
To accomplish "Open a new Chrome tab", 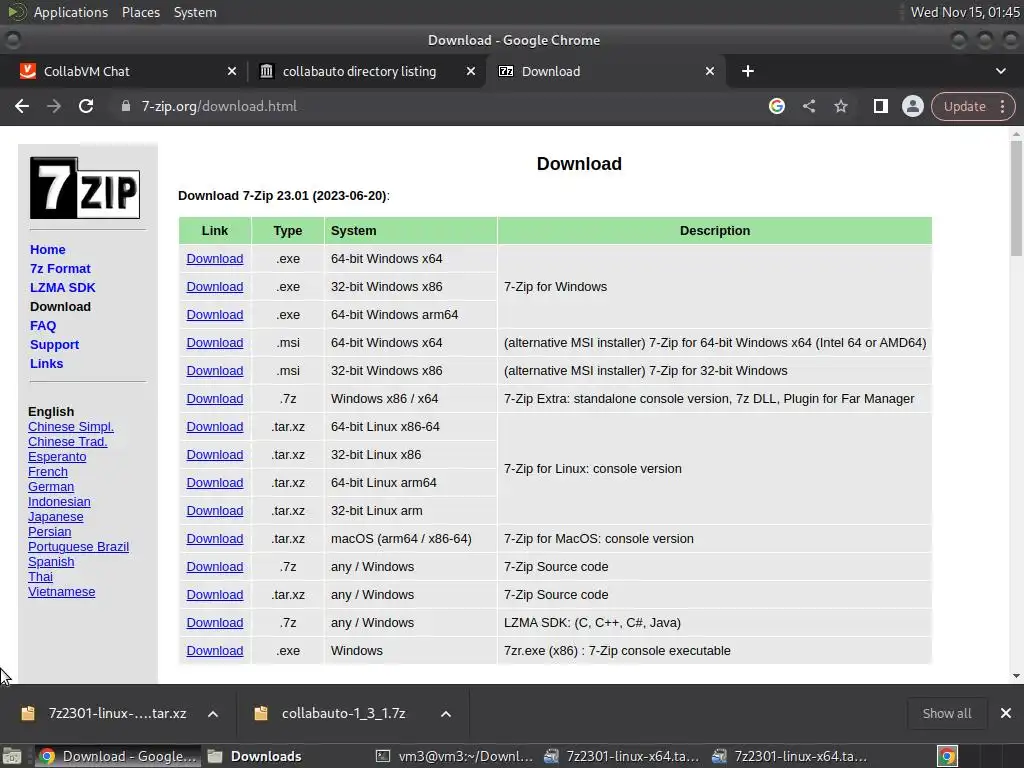I will point(748,71).
